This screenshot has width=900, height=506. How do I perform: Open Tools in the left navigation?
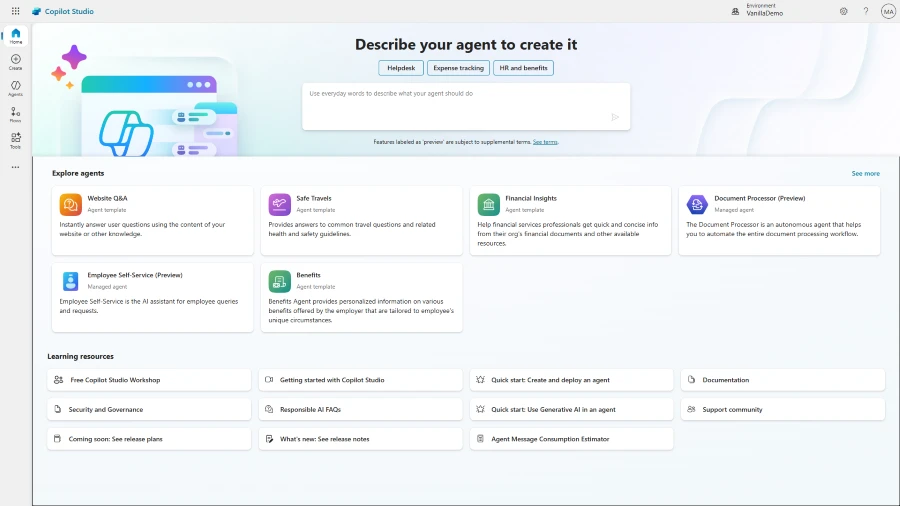[x=15, y=140]
